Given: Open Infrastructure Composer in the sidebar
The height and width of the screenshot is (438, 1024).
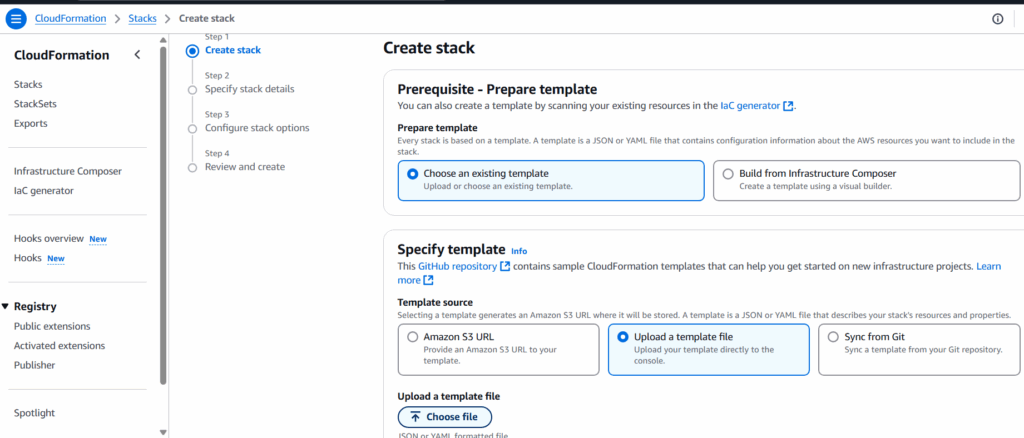Looking at the screenshot, I should (x=67, y=171).
